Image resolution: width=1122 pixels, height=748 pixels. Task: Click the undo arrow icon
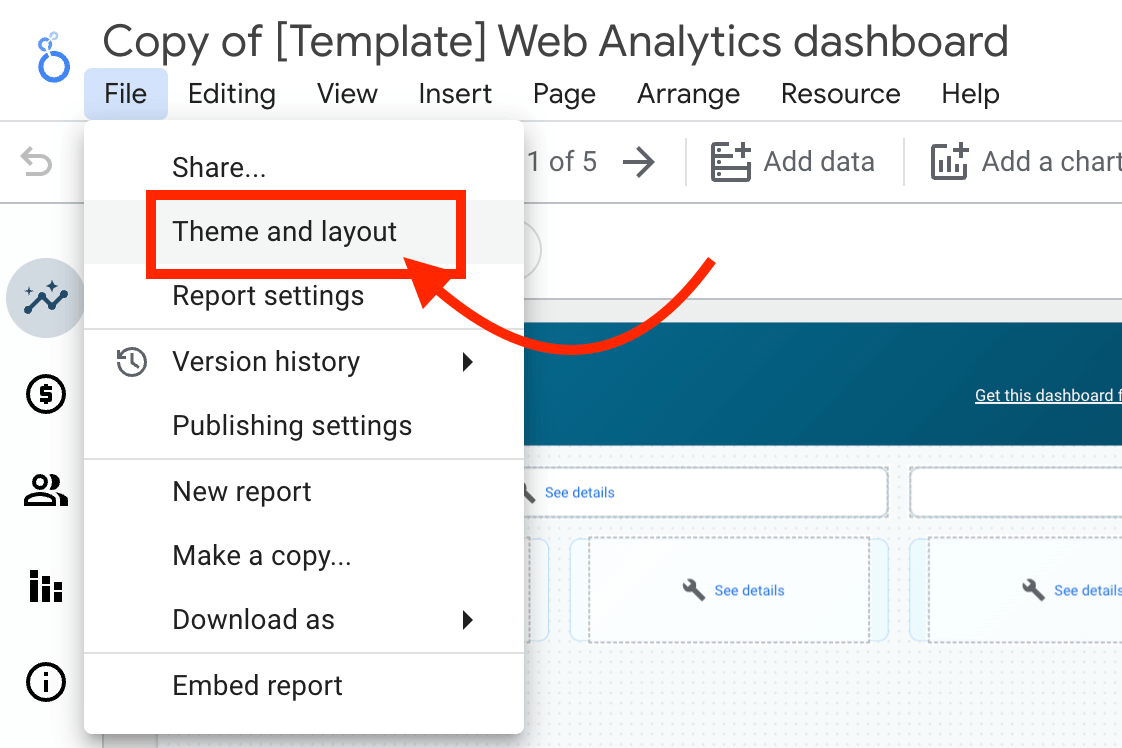coord(36,161)
